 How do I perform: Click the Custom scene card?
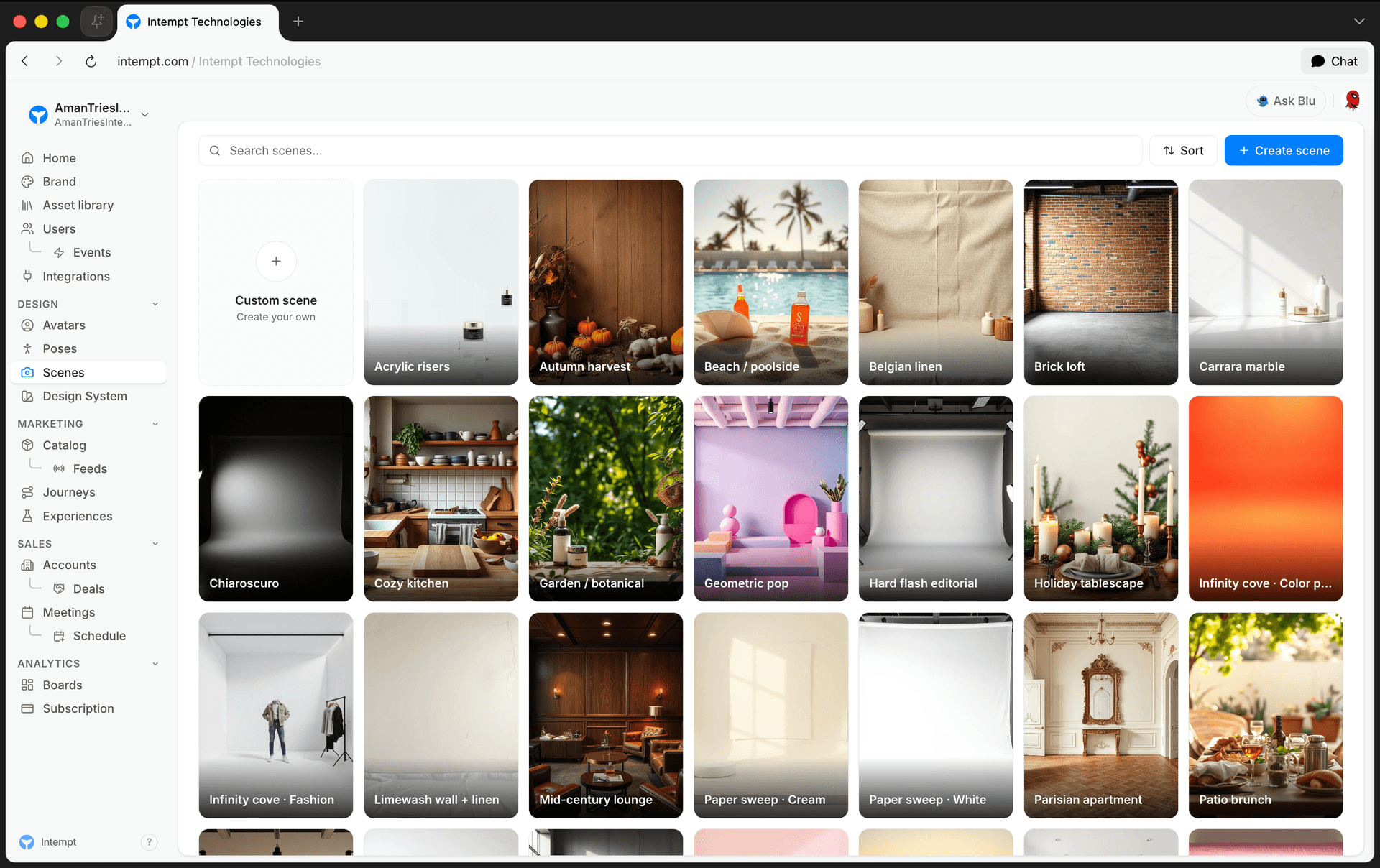pyautogui.click(x=276, y=282)
